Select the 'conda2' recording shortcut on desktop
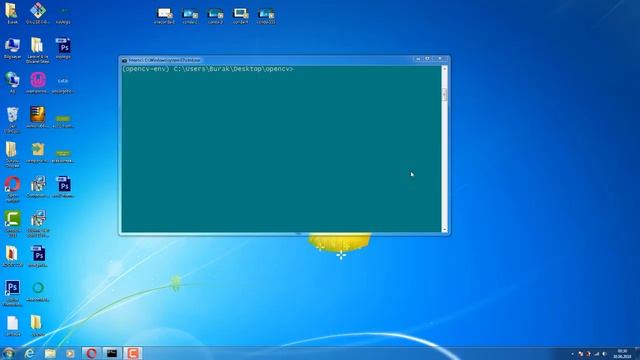This screenshot has width=640, height=360. 190,16
